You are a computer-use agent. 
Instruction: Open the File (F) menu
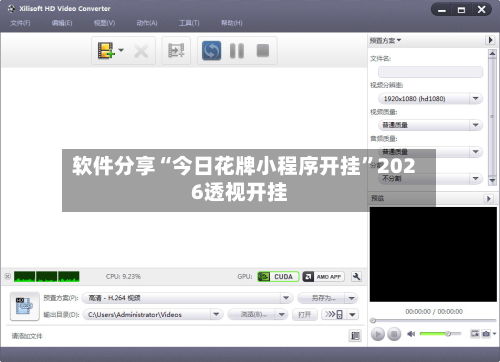click(x=20, y=23)
